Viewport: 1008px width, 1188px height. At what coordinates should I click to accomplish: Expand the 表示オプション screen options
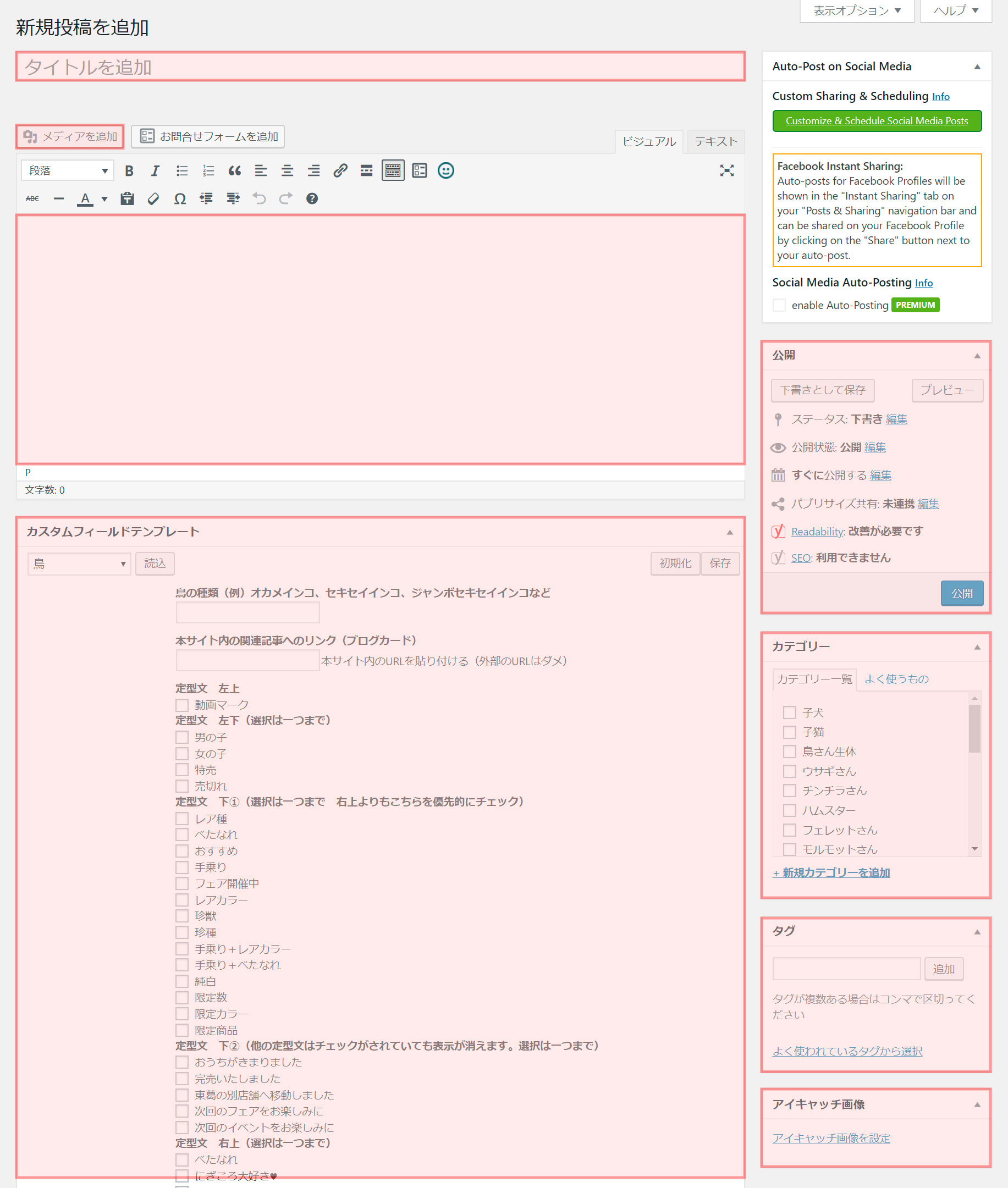point(856,10)
